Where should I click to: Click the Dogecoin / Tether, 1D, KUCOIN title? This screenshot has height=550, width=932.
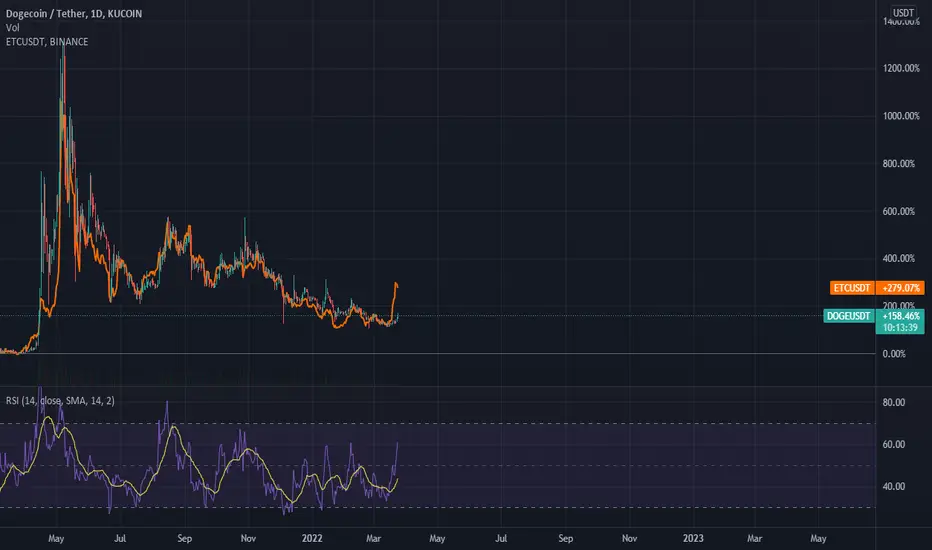coord(74,14)
